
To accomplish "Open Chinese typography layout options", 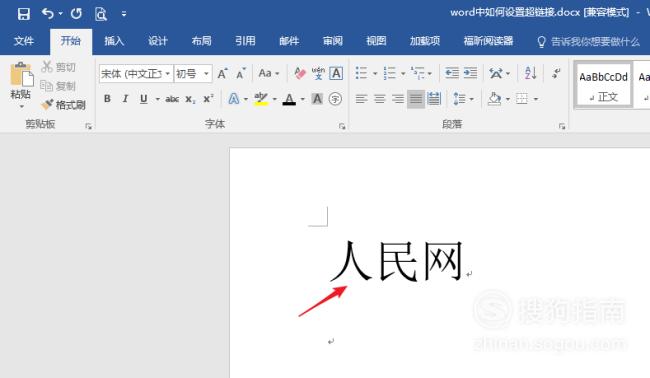I will coord(496,73).
